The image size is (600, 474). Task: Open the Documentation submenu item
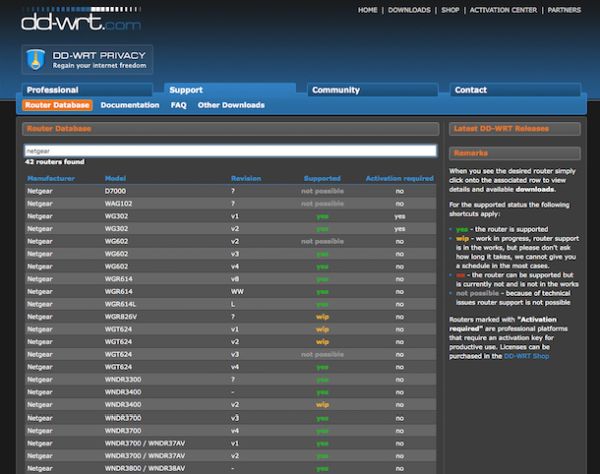tap(130, 105)
